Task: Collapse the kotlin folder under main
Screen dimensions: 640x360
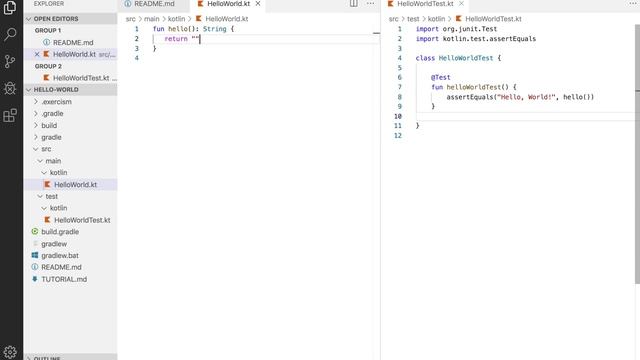Action: pos(58,173)
